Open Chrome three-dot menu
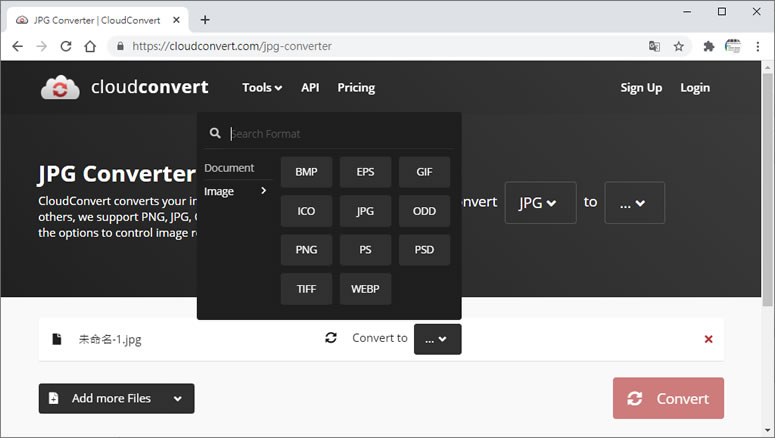The image size is (775, 438). [758, 46]
